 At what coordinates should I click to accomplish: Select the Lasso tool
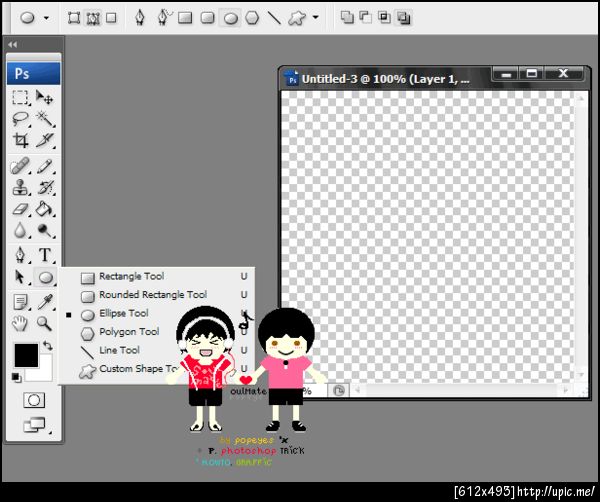pyautogui.click(x=20, y=119)
